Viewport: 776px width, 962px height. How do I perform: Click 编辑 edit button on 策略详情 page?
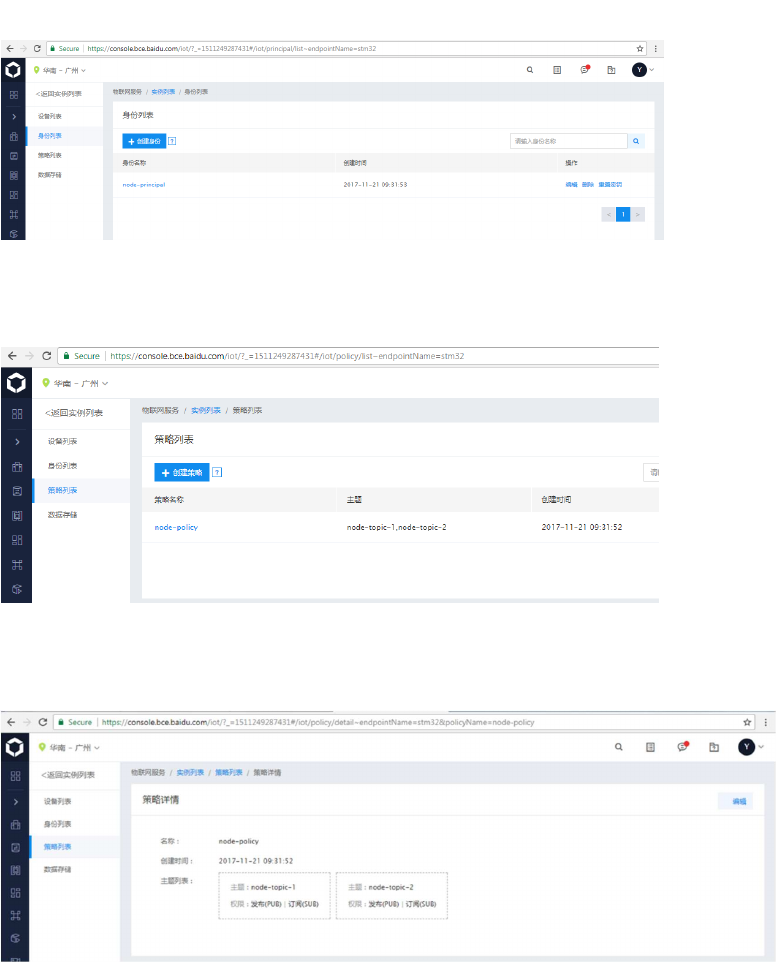pos(735,801)
